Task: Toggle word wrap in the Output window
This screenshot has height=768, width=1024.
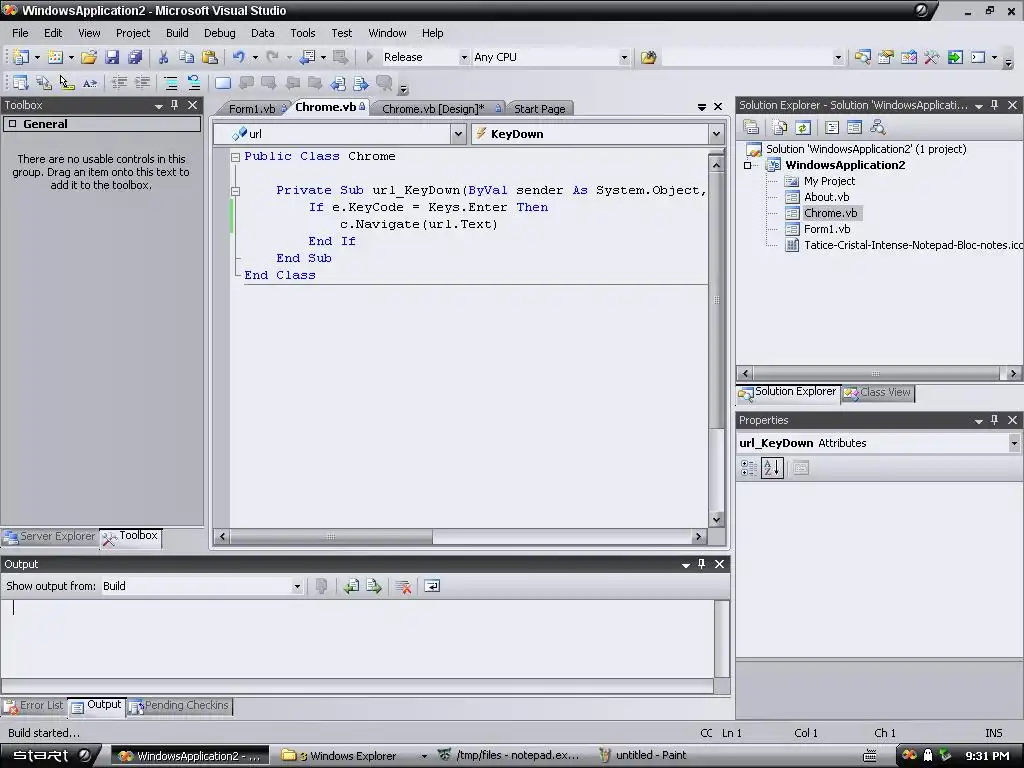Action: pos(432,586)
